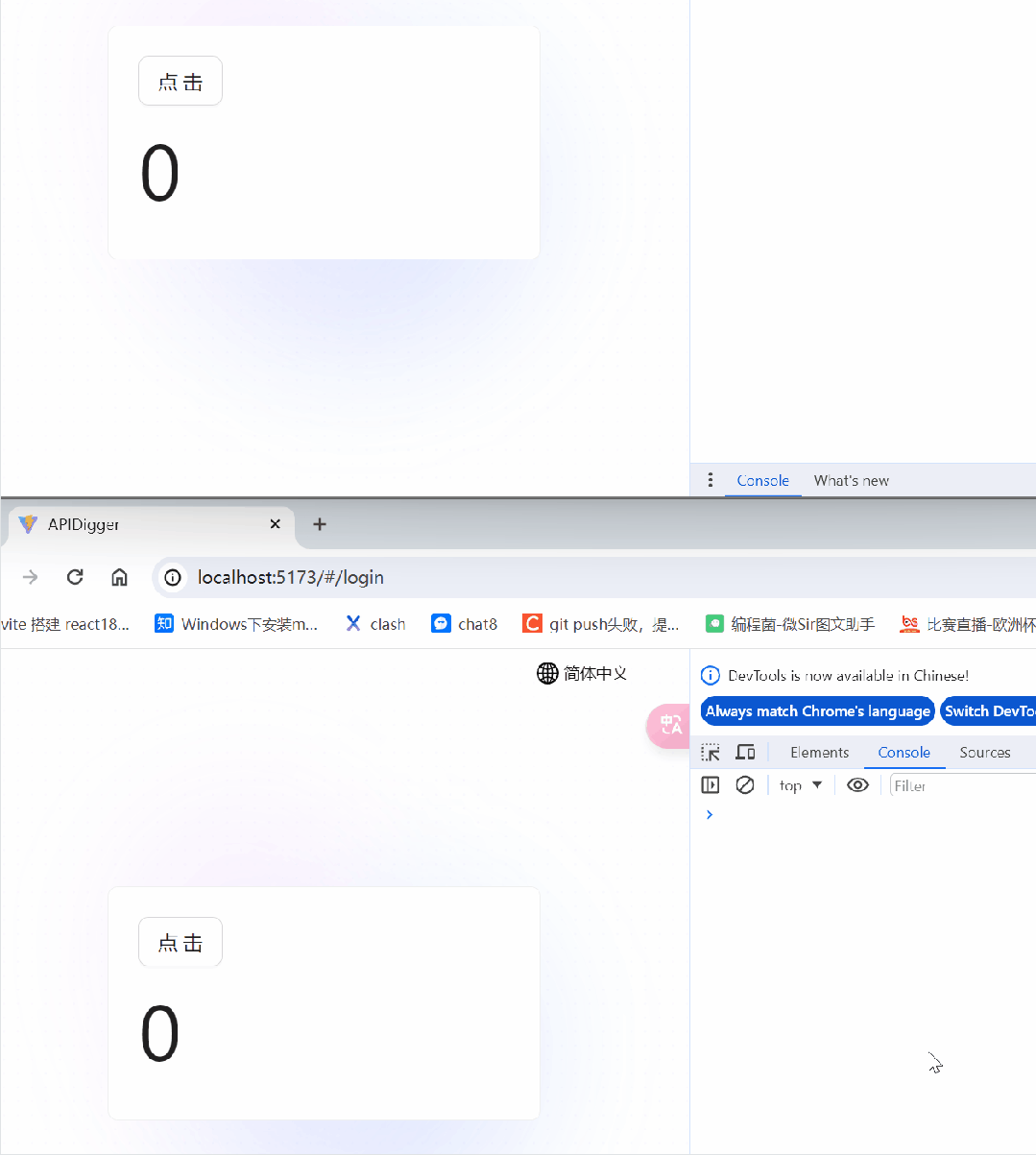
Task: Create live expression with the eye icon
Action: pos(857,785)
